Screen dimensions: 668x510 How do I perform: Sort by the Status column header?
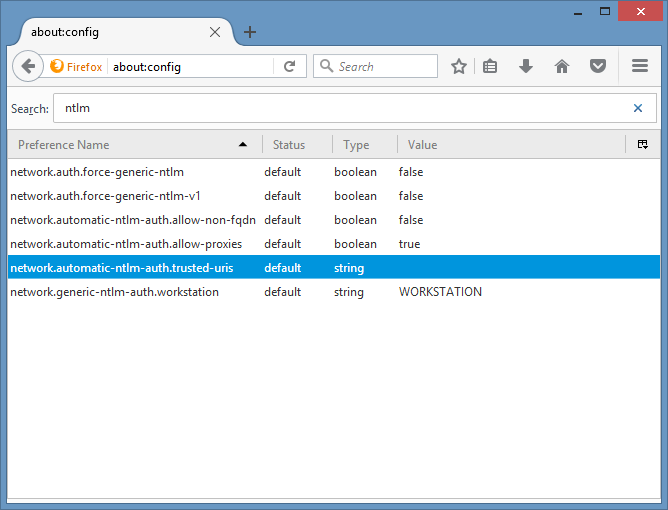297,145
